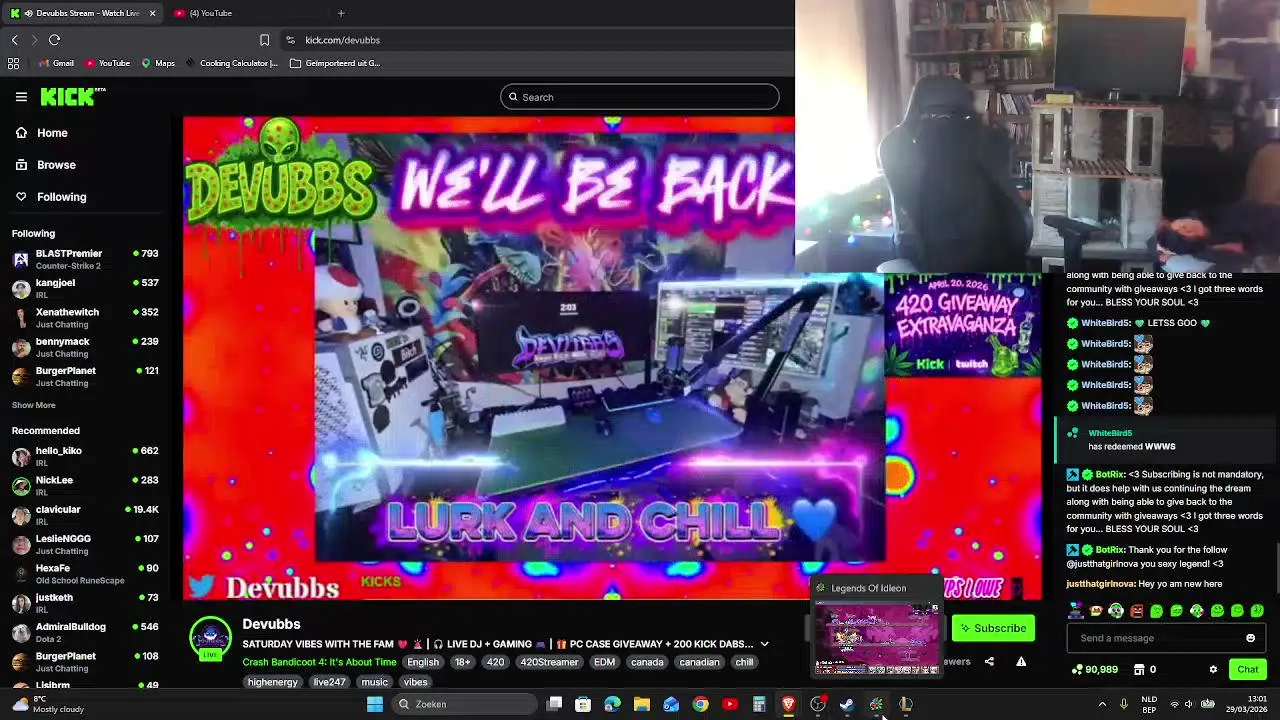Open the YouTube bookmark
Viewport: 1280px width, 720px height.
click(107, 63)
